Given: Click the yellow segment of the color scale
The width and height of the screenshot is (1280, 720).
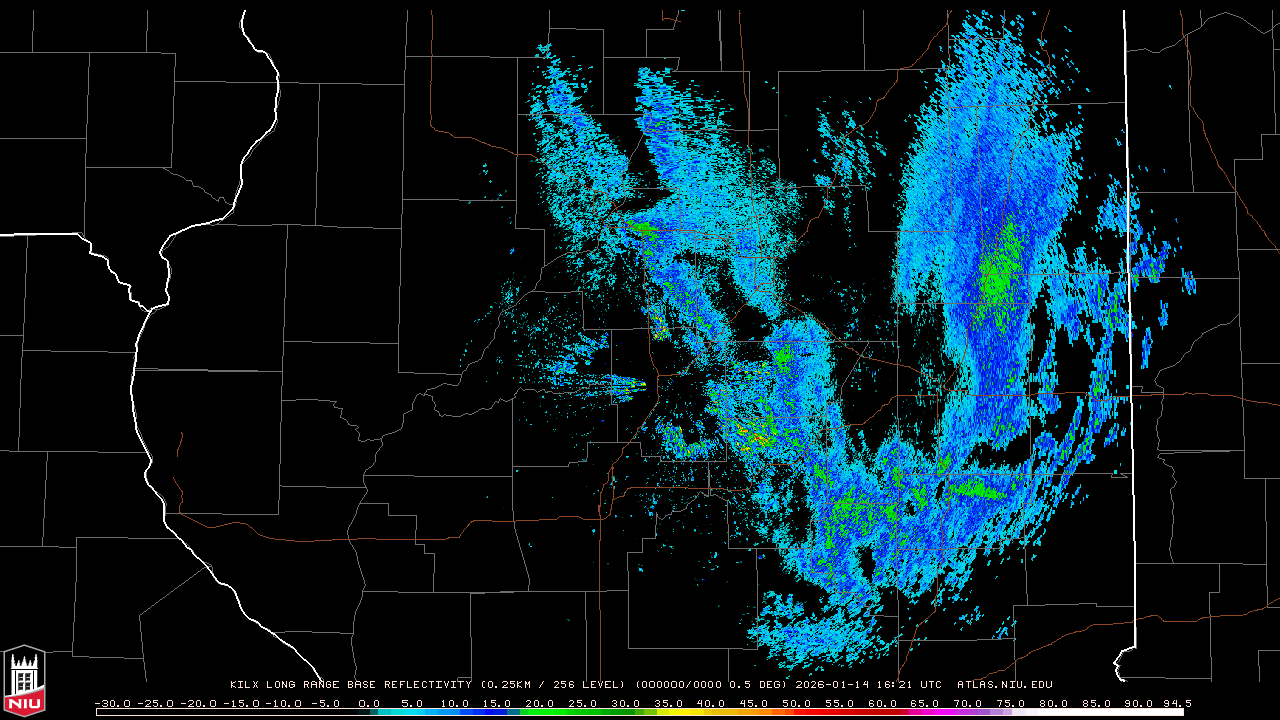Looking at the screenshot, I should click(690, 712).
